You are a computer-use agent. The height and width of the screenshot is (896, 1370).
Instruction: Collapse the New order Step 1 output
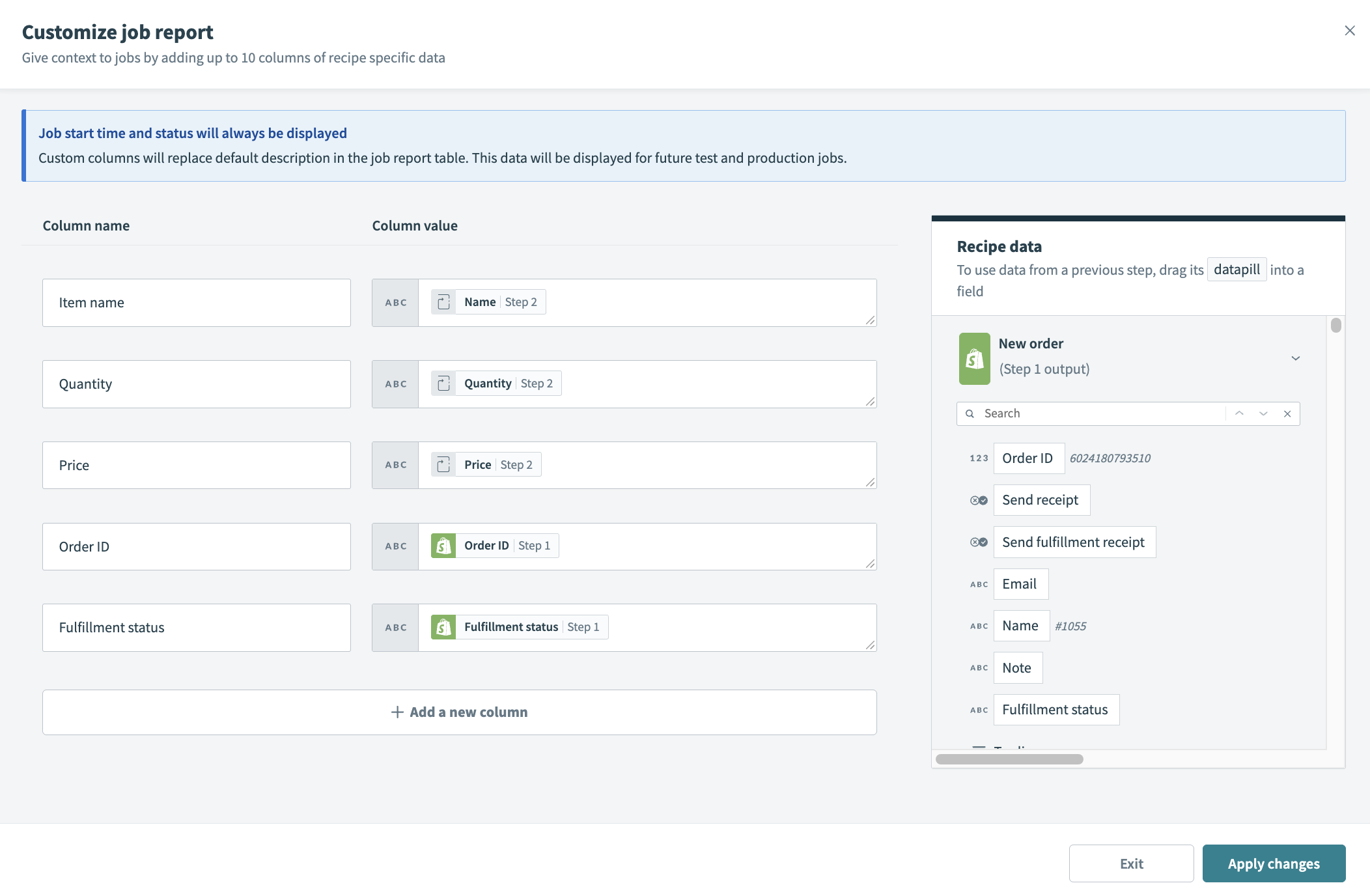click(x=1295, y=358)
